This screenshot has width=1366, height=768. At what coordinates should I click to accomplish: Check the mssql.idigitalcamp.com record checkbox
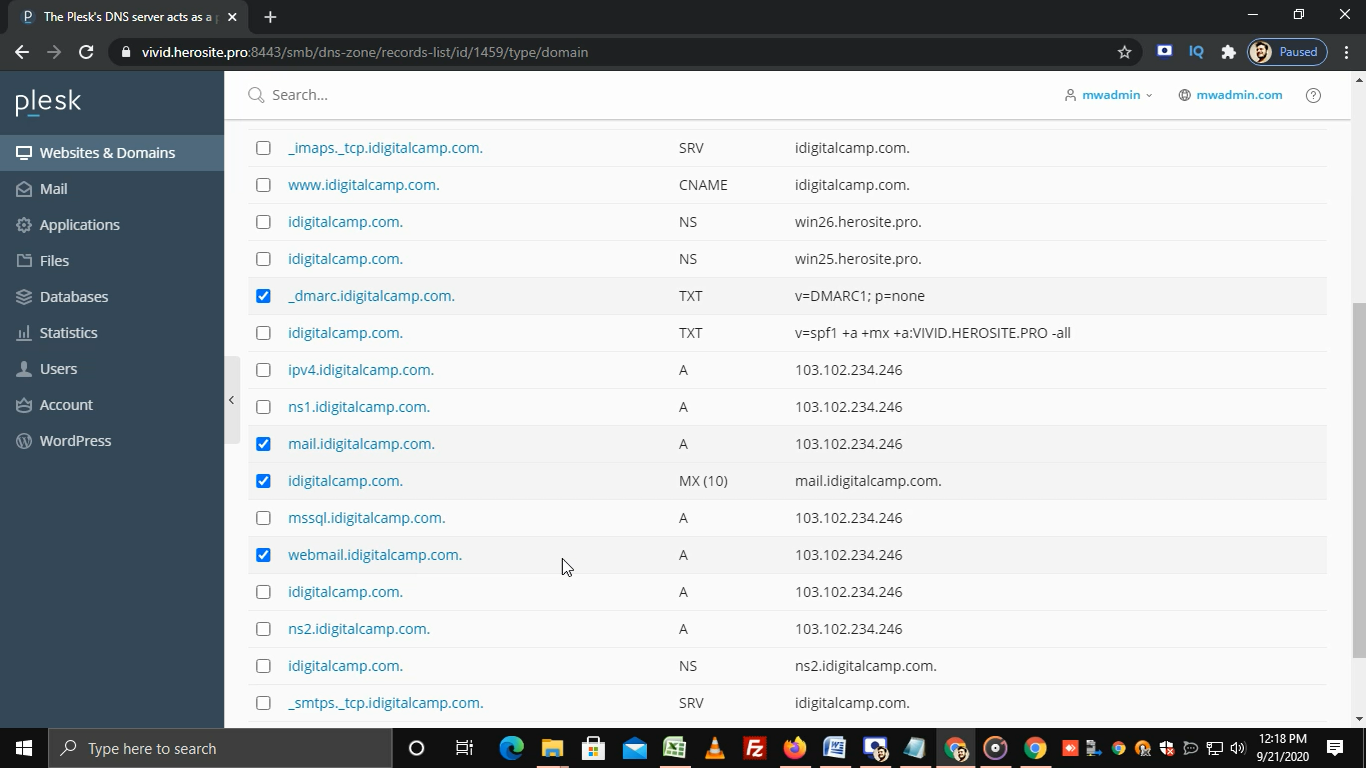[263, 518]
